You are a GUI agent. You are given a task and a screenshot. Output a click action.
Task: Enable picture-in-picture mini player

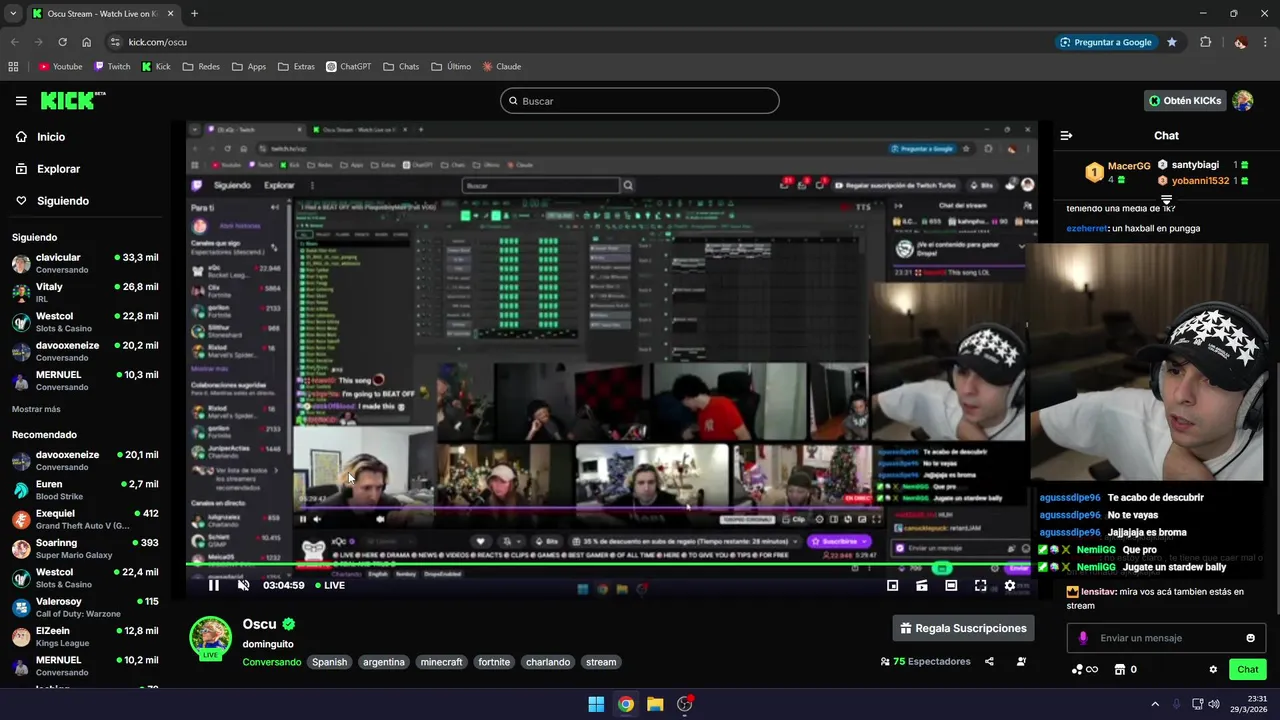(x=892, y=585)
